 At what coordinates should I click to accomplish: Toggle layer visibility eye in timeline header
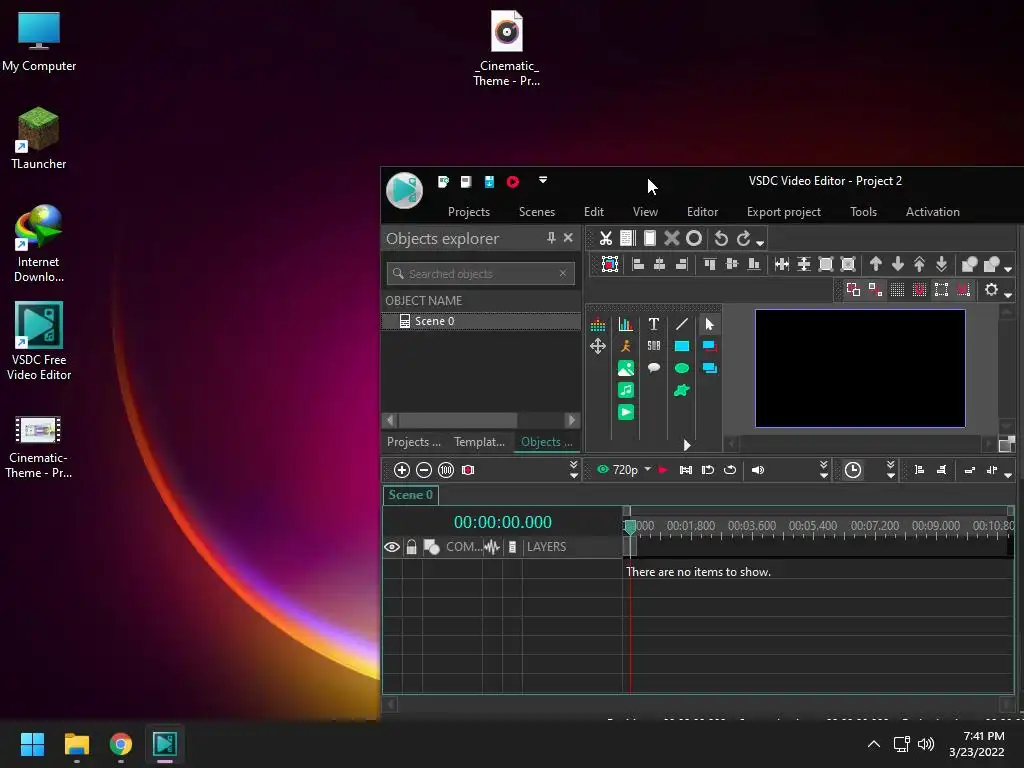point(392,547)
